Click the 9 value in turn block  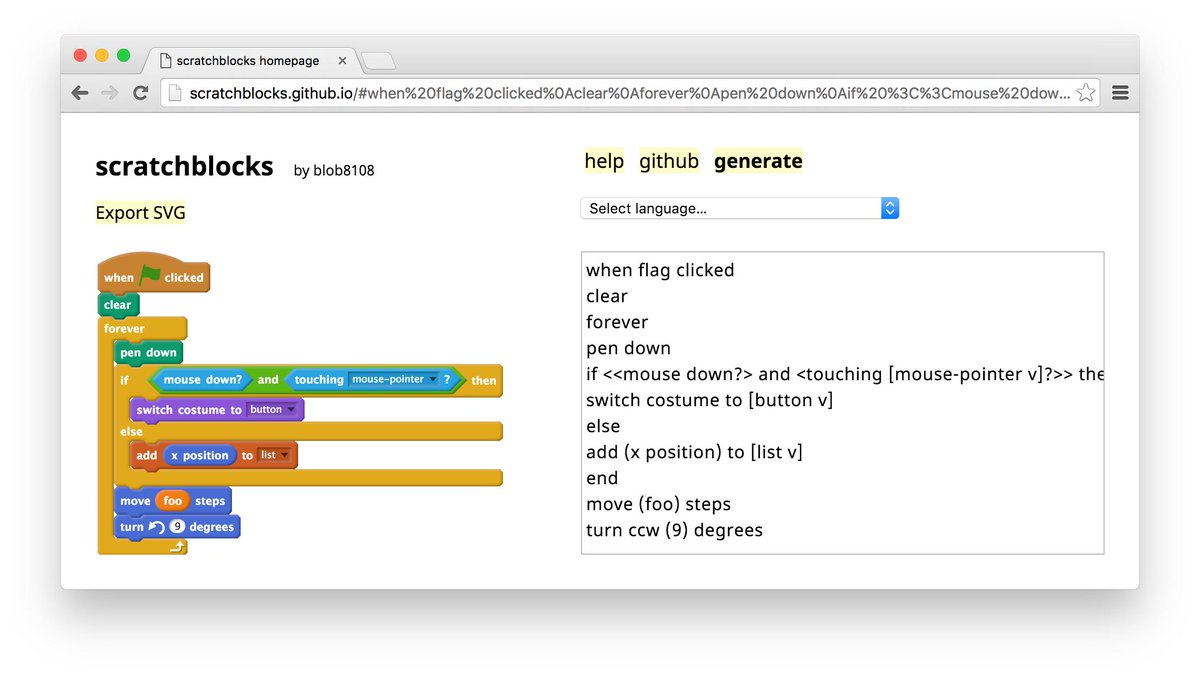177,527
